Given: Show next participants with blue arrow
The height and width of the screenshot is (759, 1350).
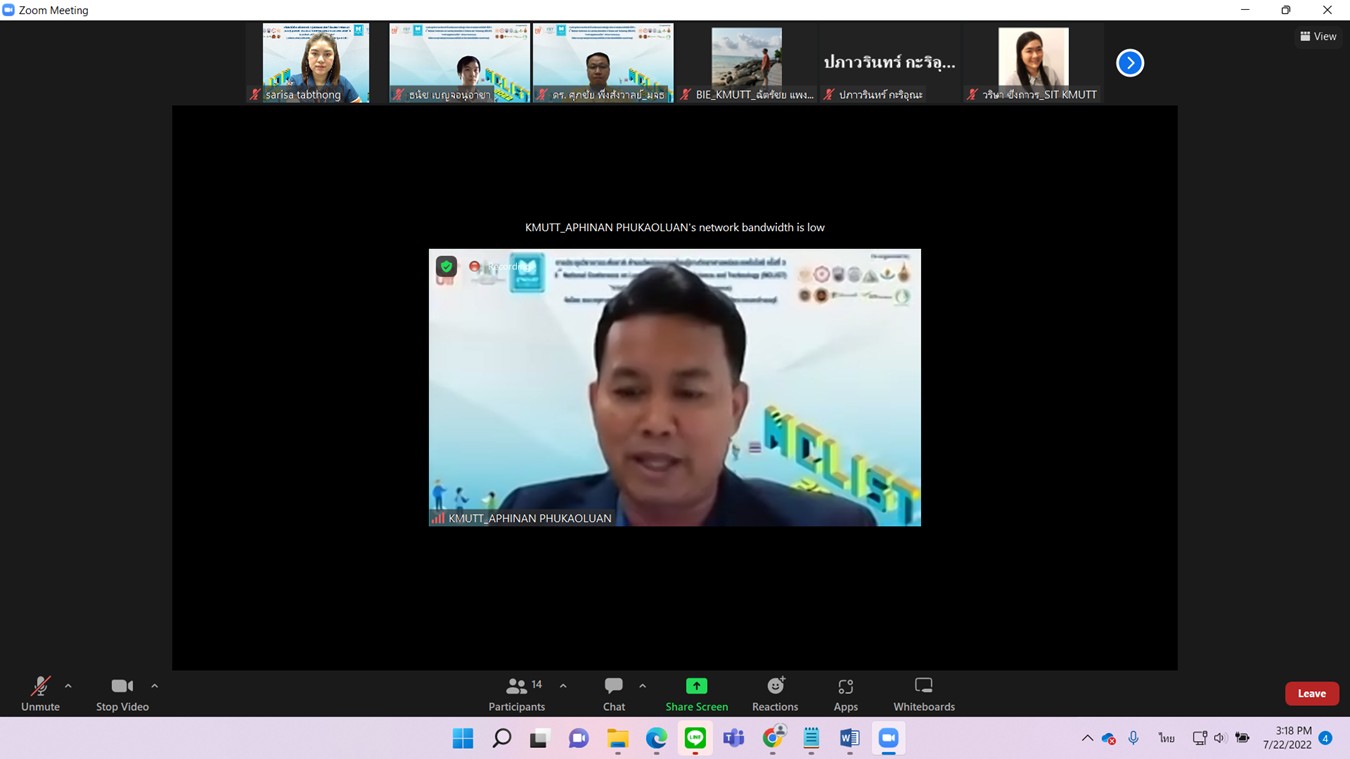Looking at the screenshot, I should [x=1129, y=63].
